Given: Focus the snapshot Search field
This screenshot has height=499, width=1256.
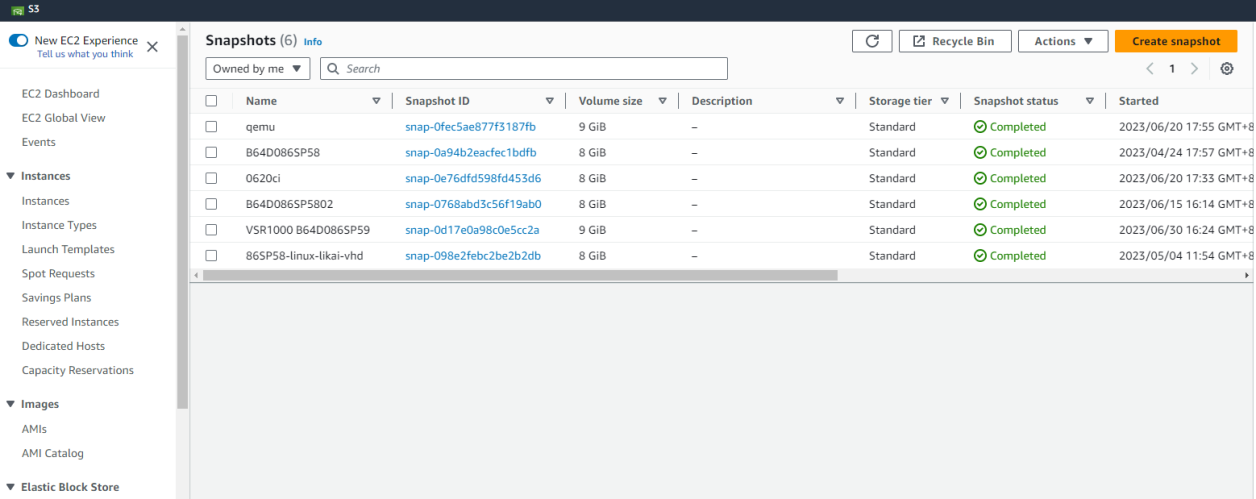Looking at the screenshot, I should coord(524,69).
